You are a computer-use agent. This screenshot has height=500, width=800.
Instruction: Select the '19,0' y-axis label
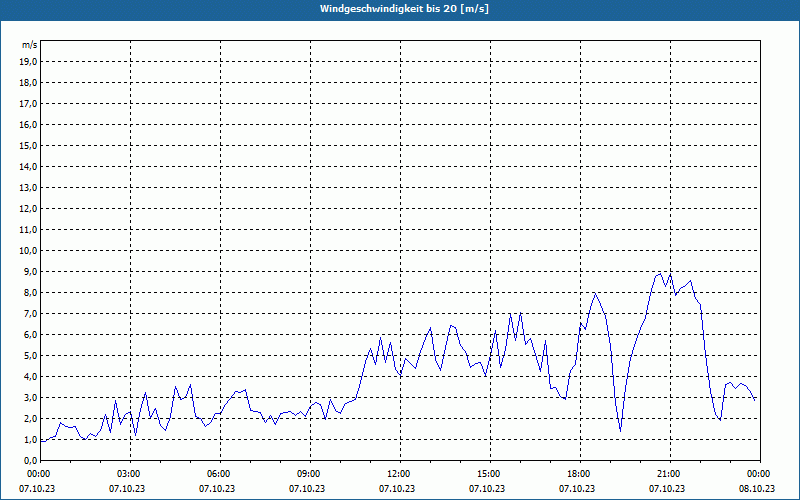(x=28, y=62)
